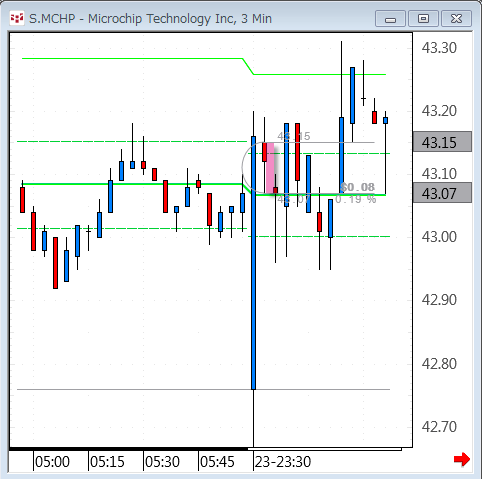482x479 pixels.
Task: Select the pink highlighted bar on chart
Action: coord(270,168)
